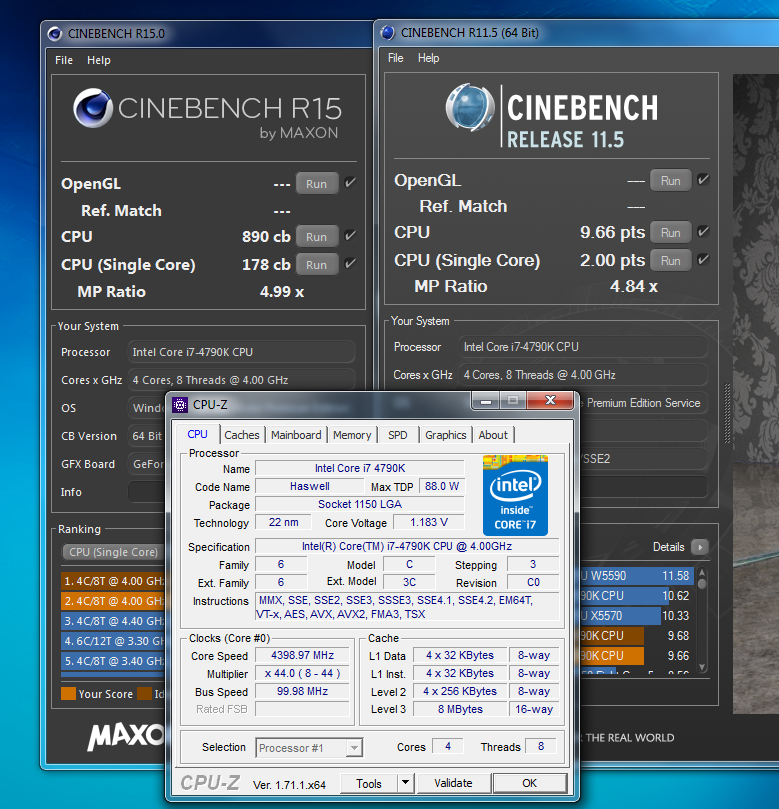Close the CPU-Z window
This screenshot has height=809, width=779.
tap(550, 400)
